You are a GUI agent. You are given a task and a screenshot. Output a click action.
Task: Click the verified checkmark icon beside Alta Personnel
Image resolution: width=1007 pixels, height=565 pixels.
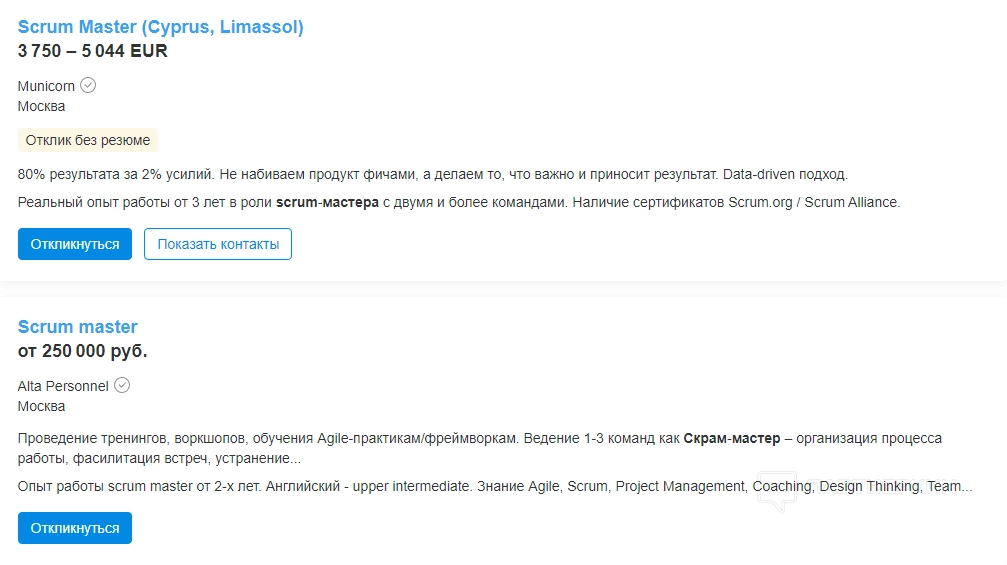[122, 385]
